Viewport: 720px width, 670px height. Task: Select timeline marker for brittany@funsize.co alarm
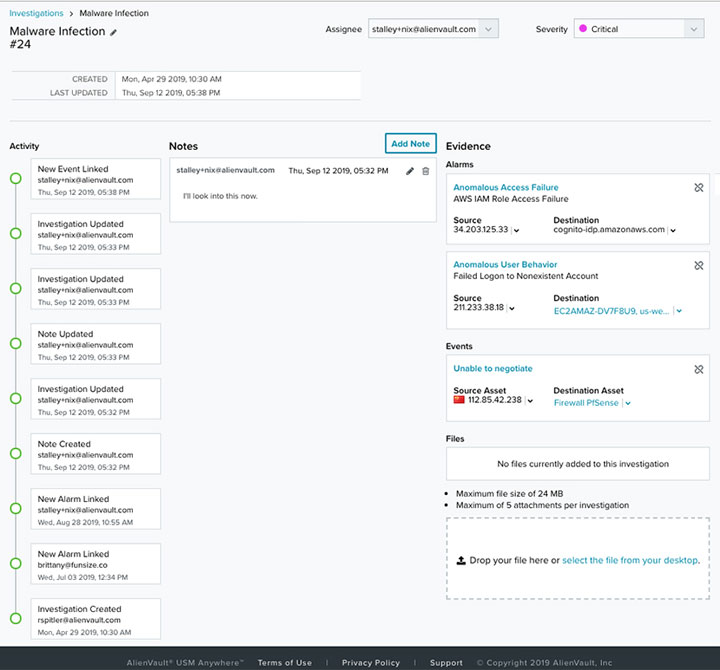[x=16, y=563]
